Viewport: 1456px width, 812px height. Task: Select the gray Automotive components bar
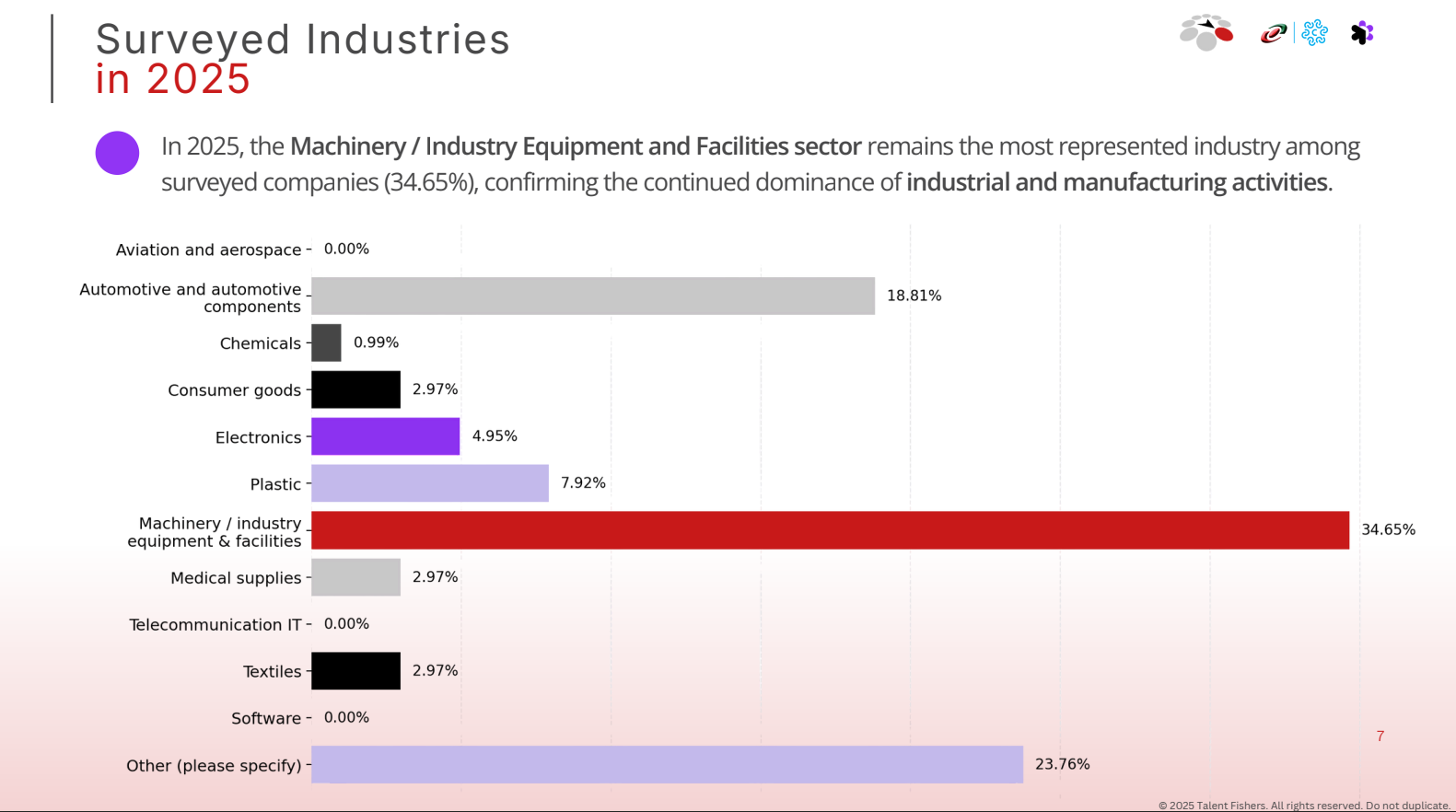[x=593, y=296]
